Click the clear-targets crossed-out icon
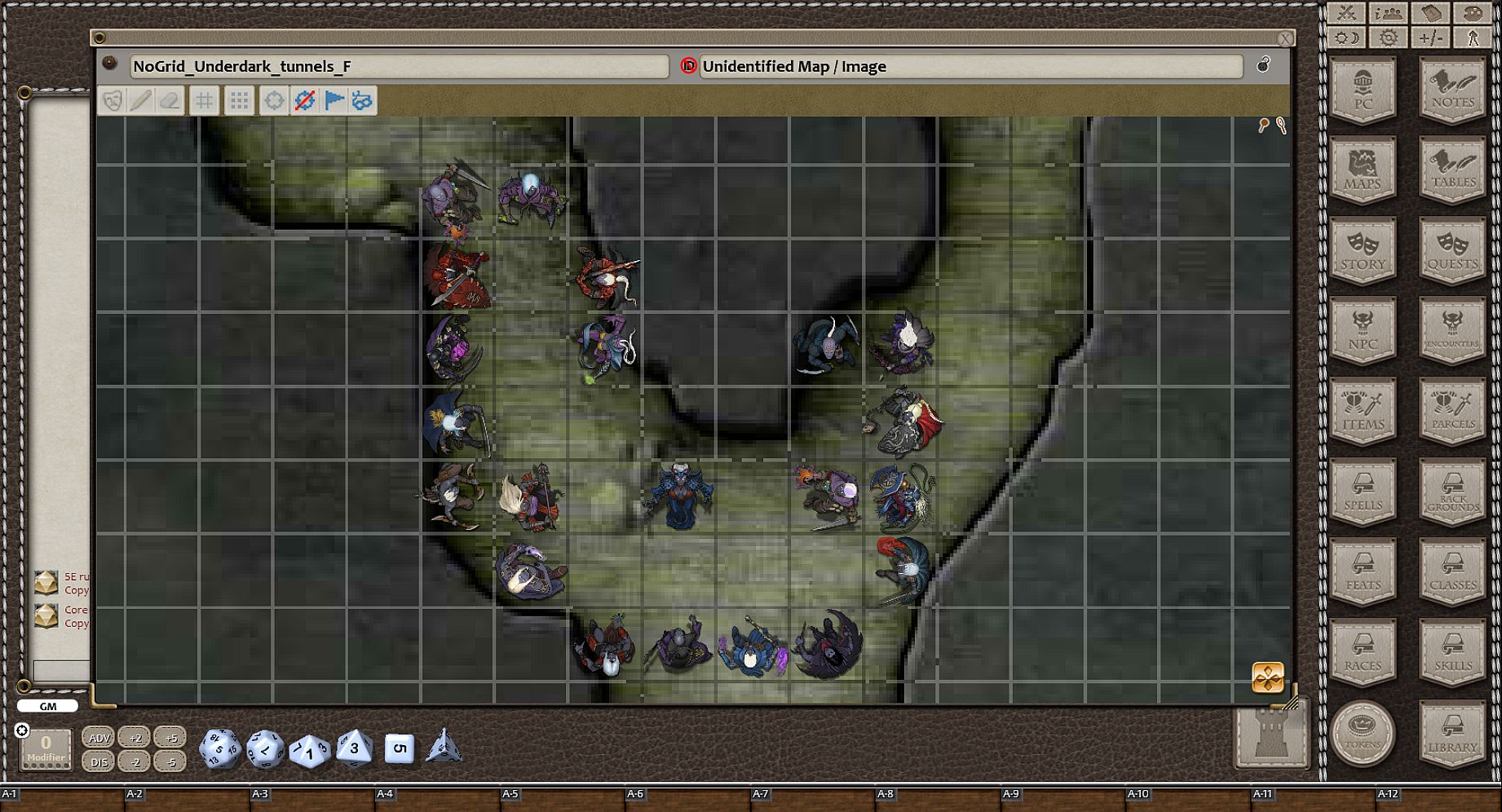The height and width of the screenshot is (812, 1502). (x=304, y=100)
